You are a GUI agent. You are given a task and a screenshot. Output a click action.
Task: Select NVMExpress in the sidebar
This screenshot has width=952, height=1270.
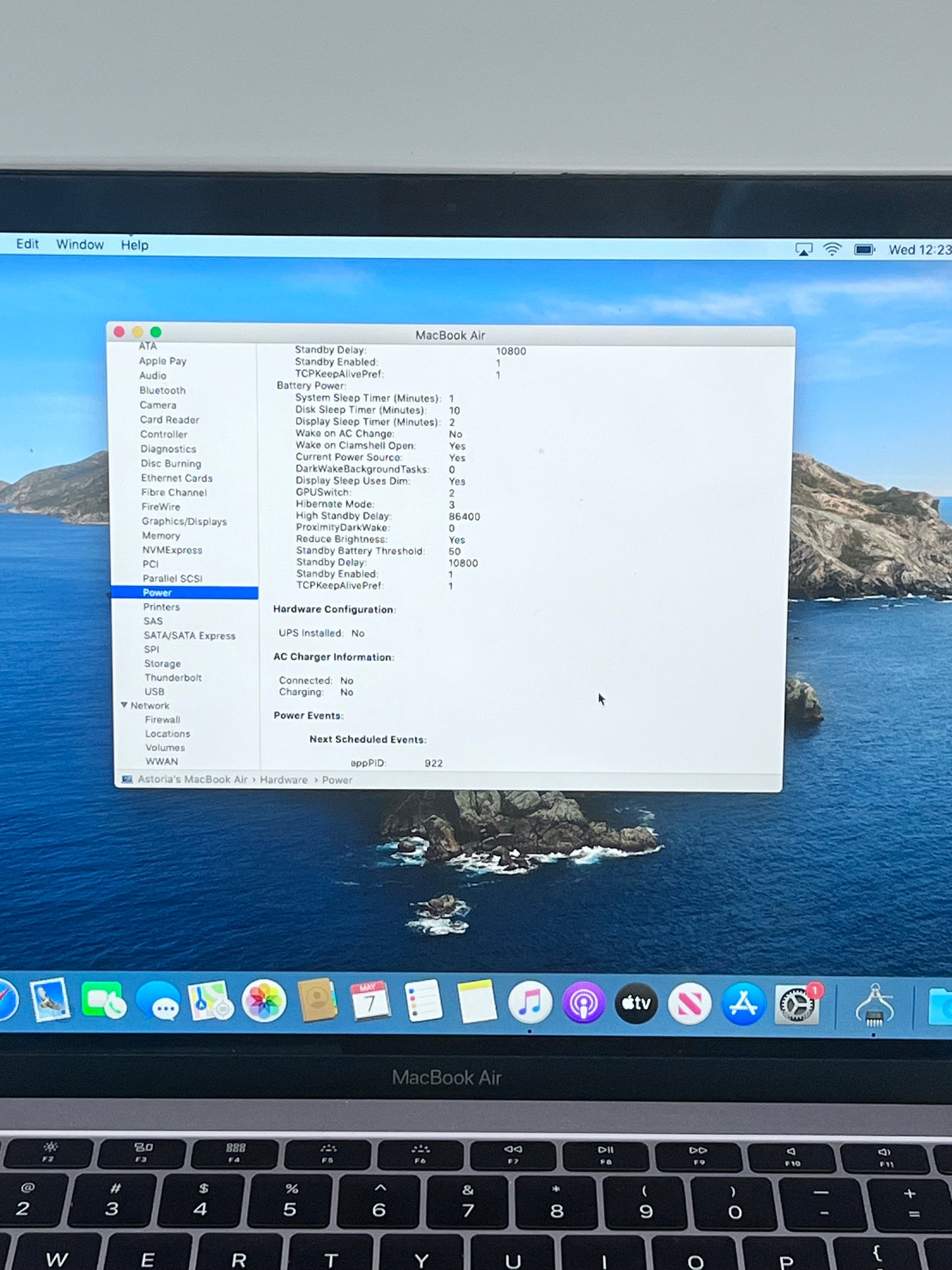click(173, 550)
